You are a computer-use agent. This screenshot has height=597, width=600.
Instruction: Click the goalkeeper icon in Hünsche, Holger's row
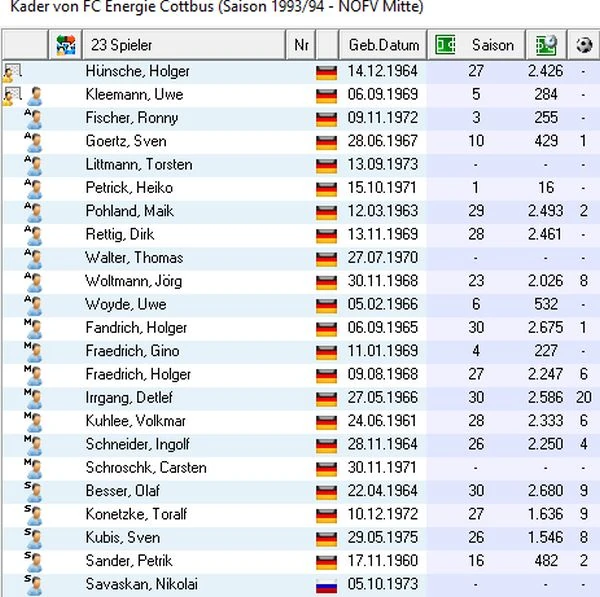click(x=12, y=73)
